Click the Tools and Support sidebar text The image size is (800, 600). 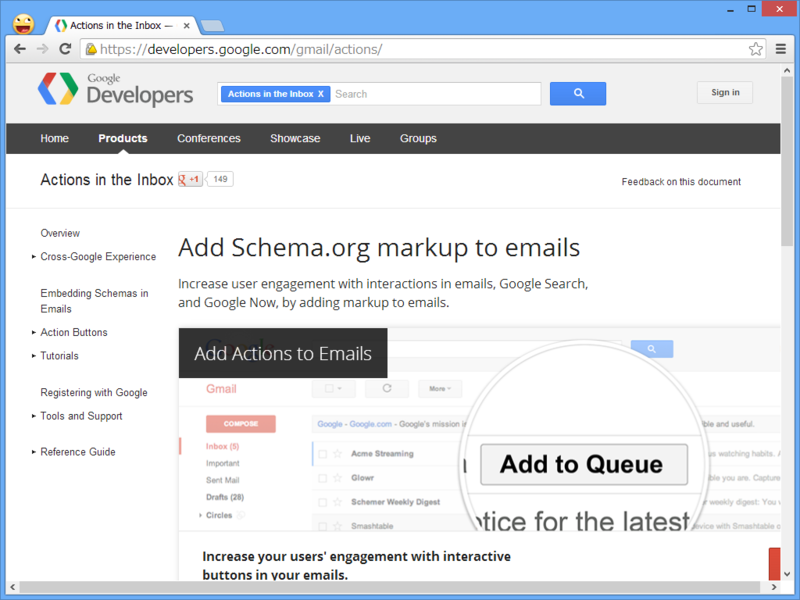[x=82, y=416]
